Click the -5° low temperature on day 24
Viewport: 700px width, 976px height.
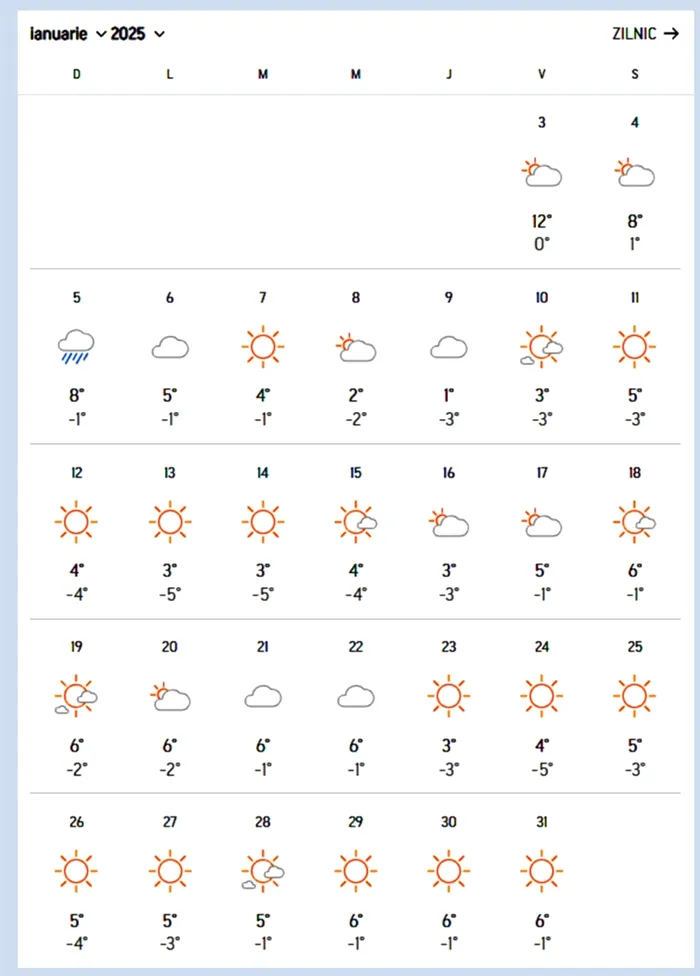(541, 769)
